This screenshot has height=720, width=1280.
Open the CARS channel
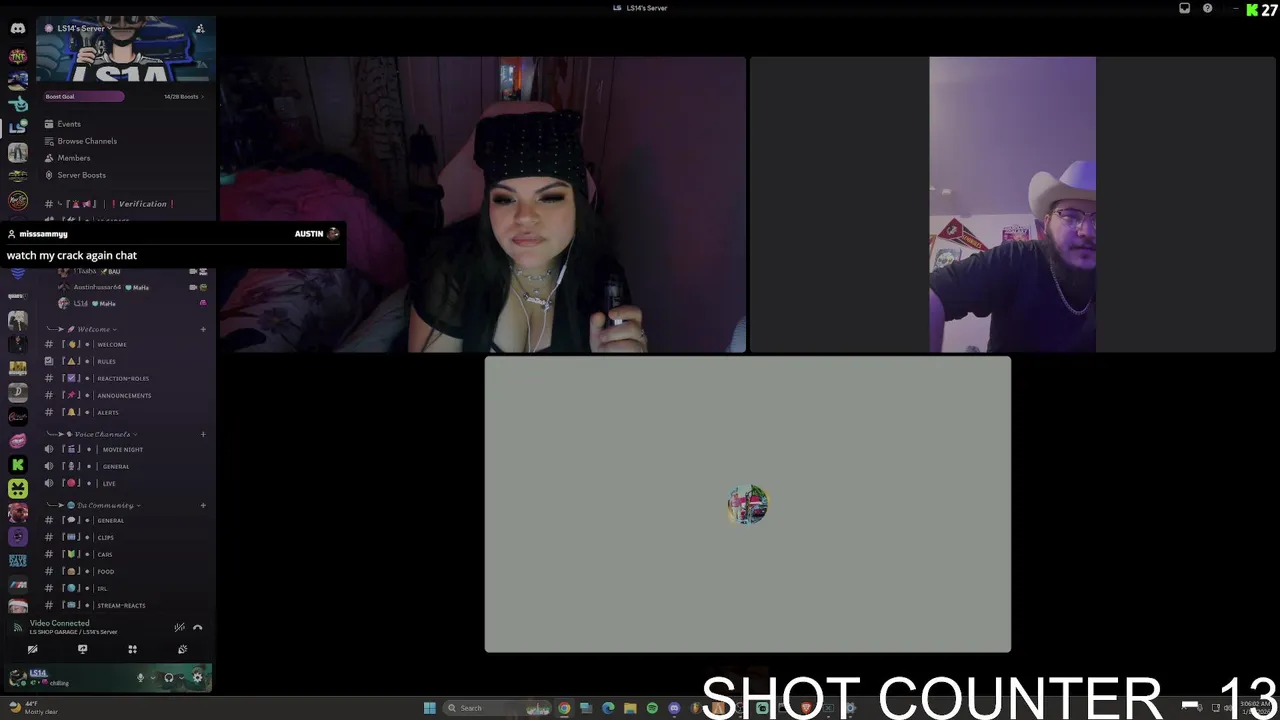click(125, 554)
